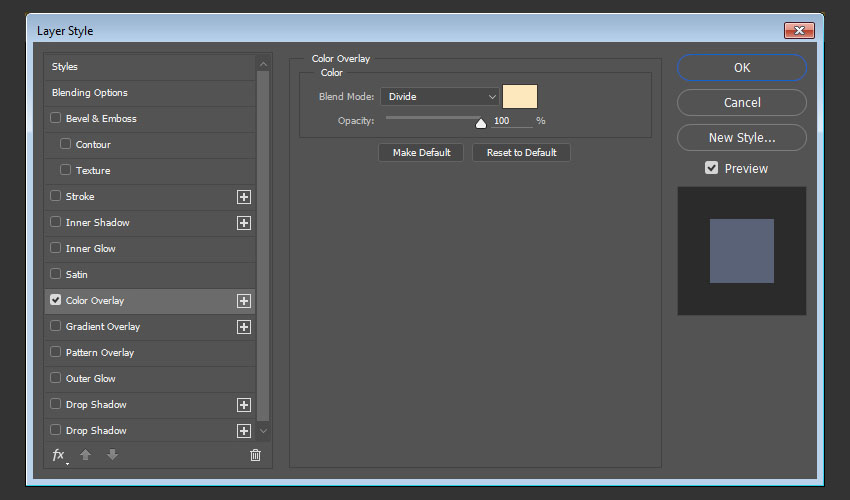850x500 pixels.
Task: Uncheck the Color Overlay checkbox
Action: (x=56, y=300)
